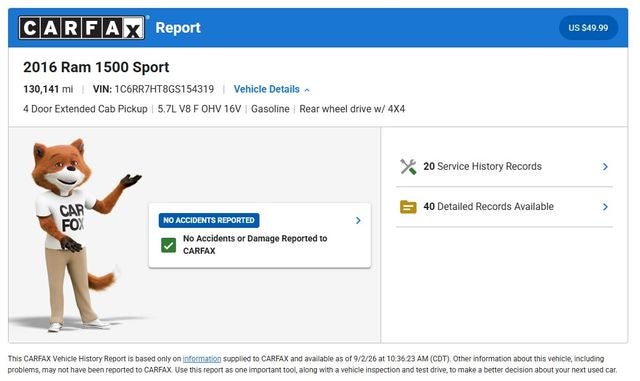Open the information hyperlink in the disclaimer
Image resolution: width=640 pixels, height=381 pixels.
(202, 359)
